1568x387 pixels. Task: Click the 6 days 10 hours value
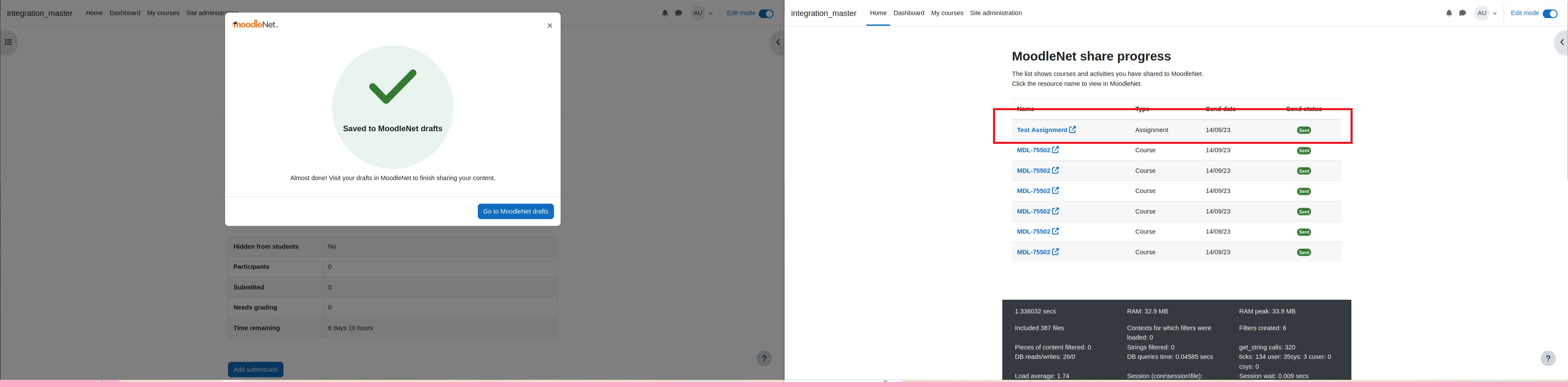click(x=351, y=328)
